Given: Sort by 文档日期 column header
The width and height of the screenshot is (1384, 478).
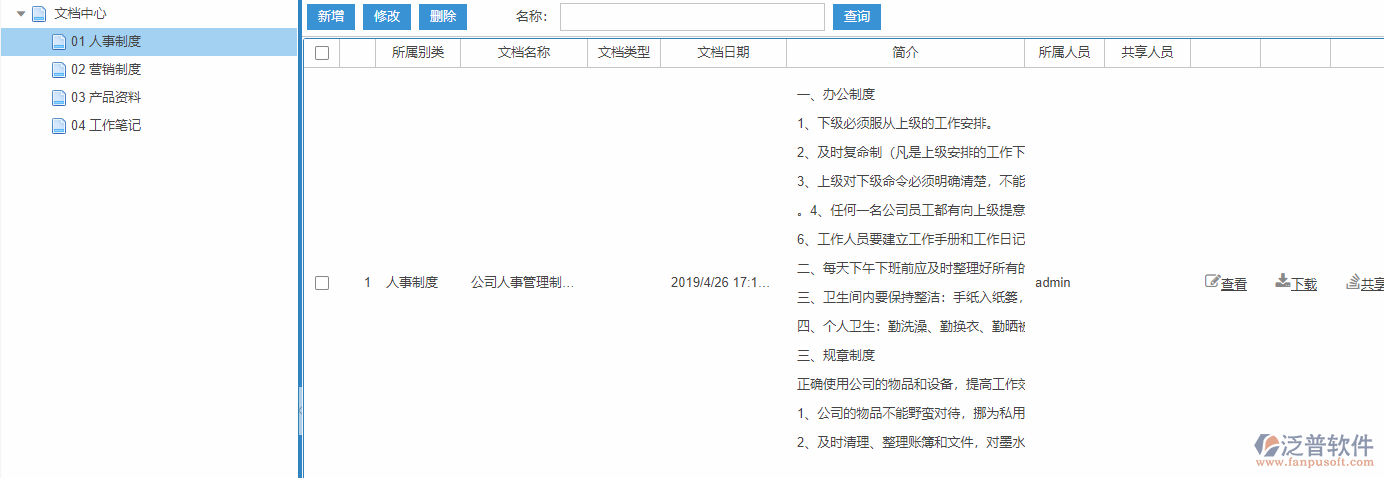Looking at the screenshot, I should click(x=723, y=53).
